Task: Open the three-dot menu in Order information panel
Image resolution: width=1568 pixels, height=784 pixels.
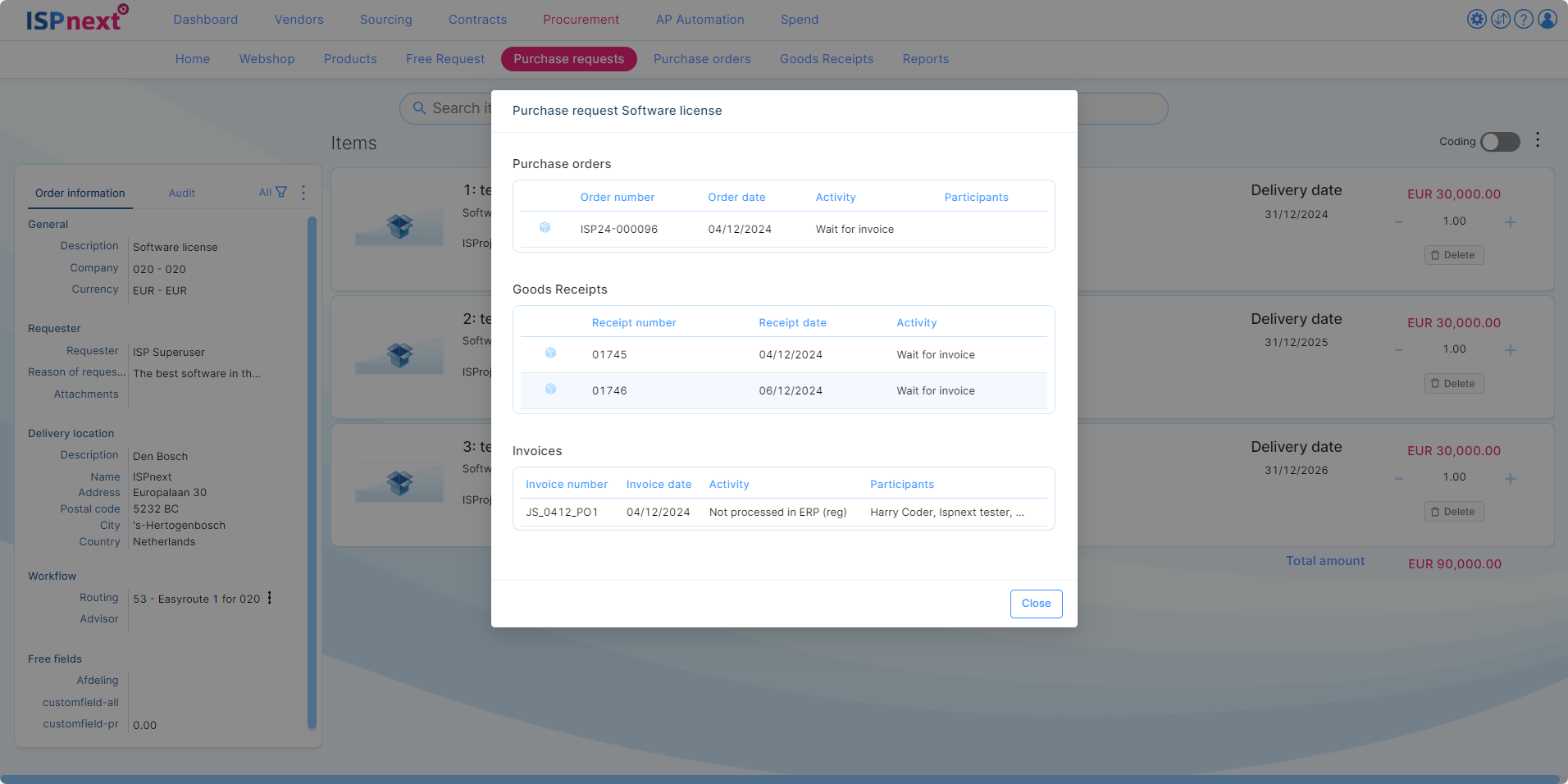Action: [303, 193]
